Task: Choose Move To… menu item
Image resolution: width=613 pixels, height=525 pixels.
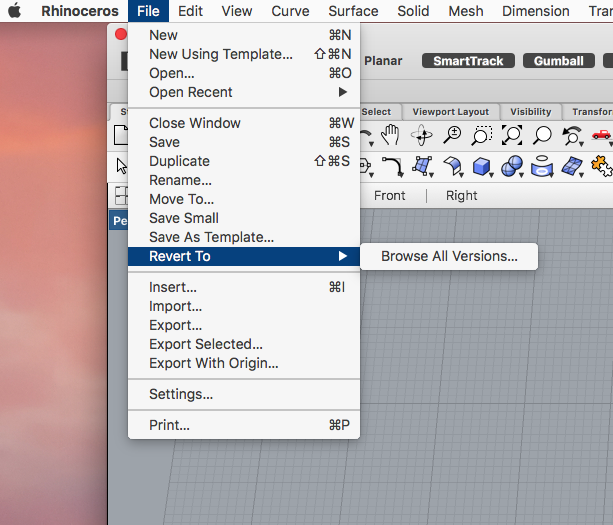Action: click(244, 199)
